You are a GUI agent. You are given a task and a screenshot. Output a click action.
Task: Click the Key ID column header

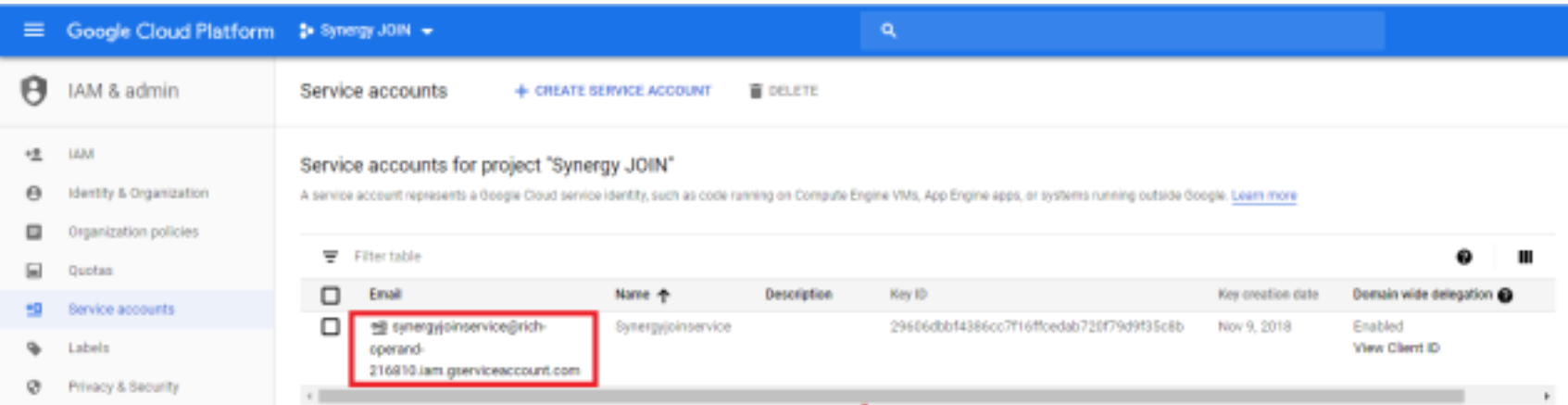[909, 295]
